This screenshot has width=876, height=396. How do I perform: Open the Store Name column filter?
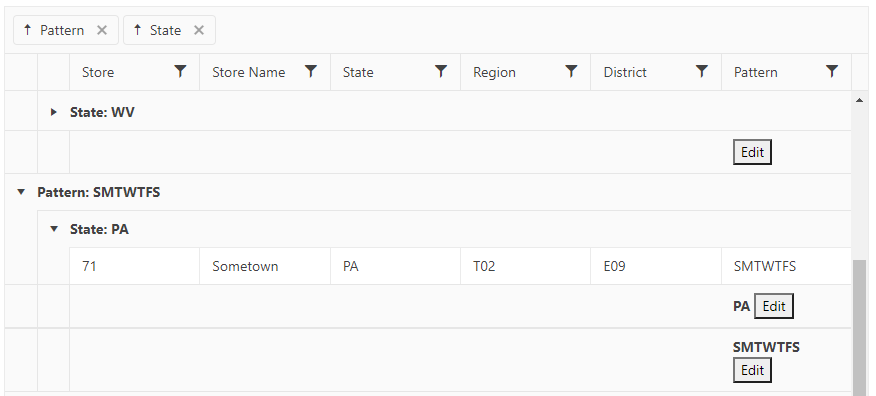click(311, 71)
